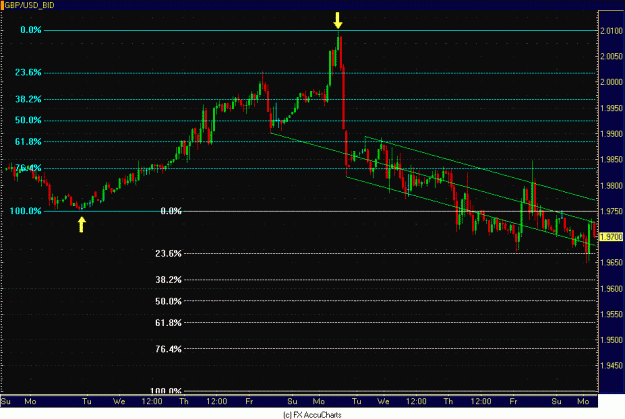Screen dimensions: 625x419
Task: Click the 1.9900 price axis label
Action: click(611, 134)
